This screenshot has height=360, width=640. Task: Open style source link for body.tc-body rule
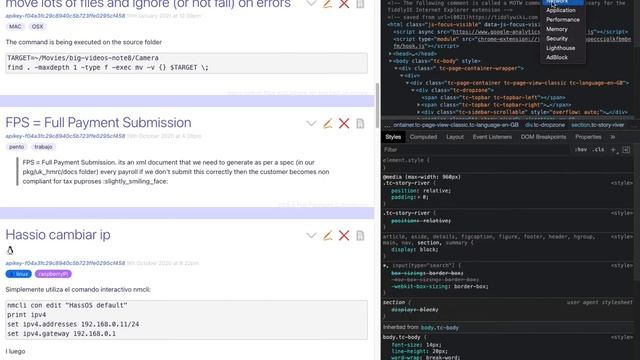coord(622,338)
